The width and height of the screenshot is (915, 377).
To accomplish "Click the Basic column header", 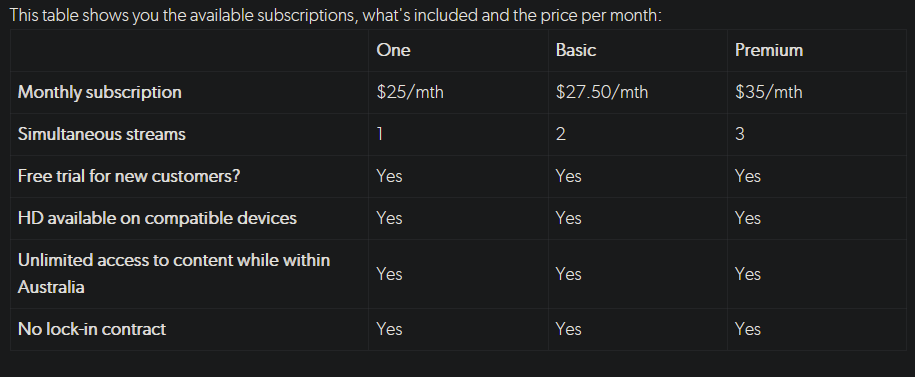I will (576, 50).
